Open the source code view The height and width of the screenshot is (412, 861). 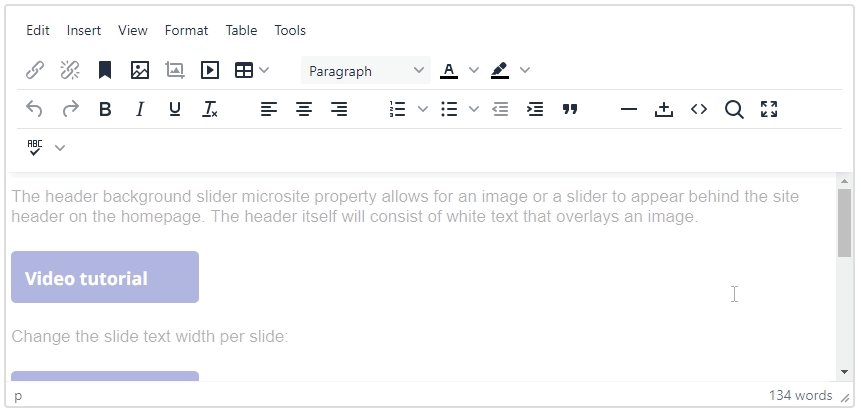point(699,109)
